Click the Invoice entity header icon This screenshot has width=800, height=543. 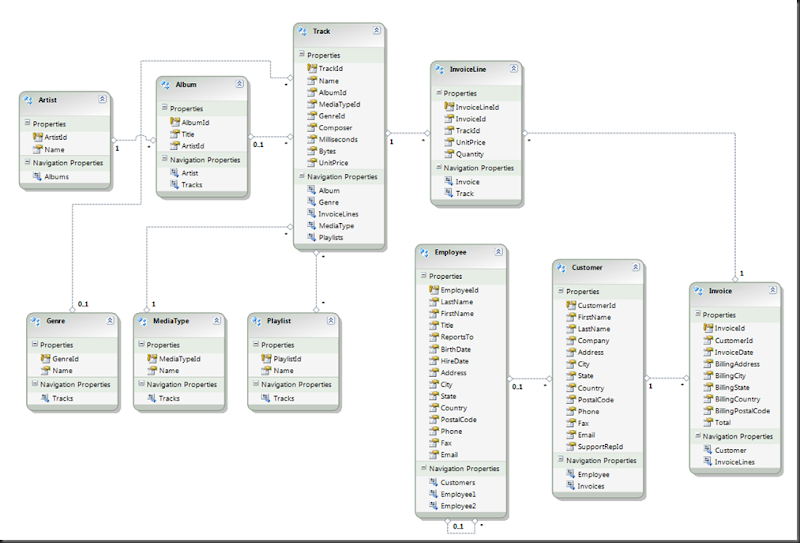(x=699, y=290)
